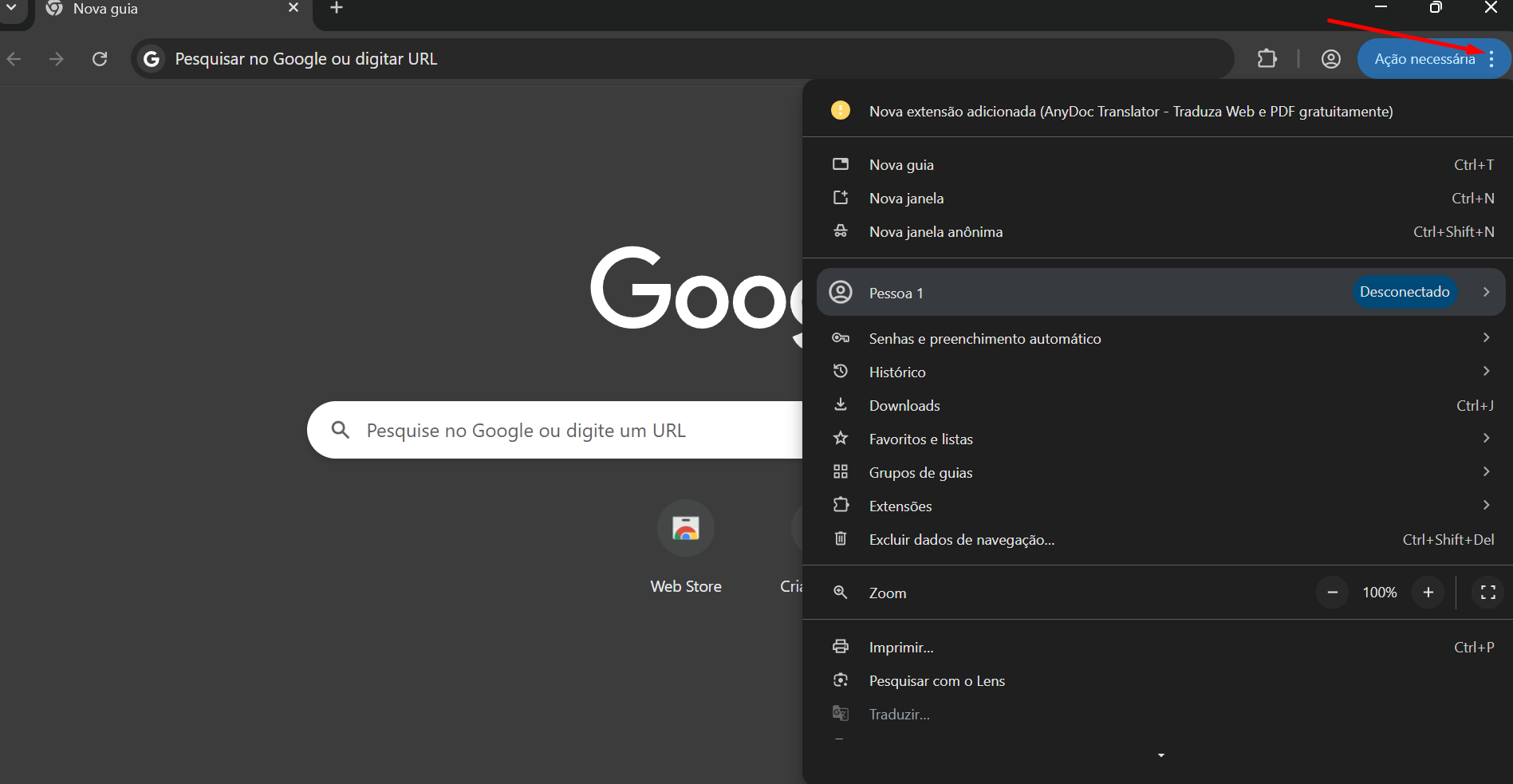This screenshot has height=784, width=1513.
Task: Click the clock icon beside Histórico
Action: pyautogui.click(x=841, y=371)
